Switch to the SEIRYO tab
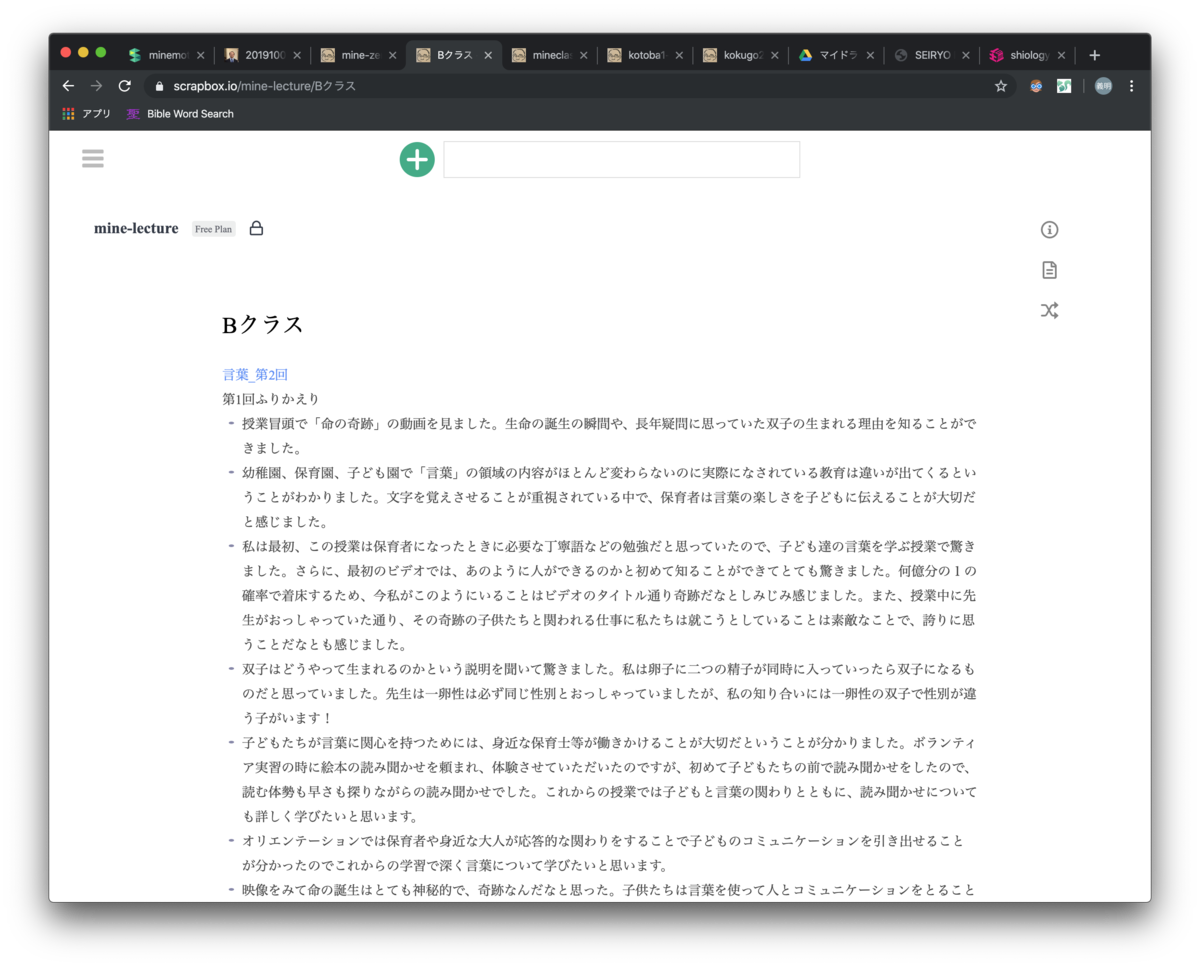This screenshot has height=967, width=1200. (932, 55)
